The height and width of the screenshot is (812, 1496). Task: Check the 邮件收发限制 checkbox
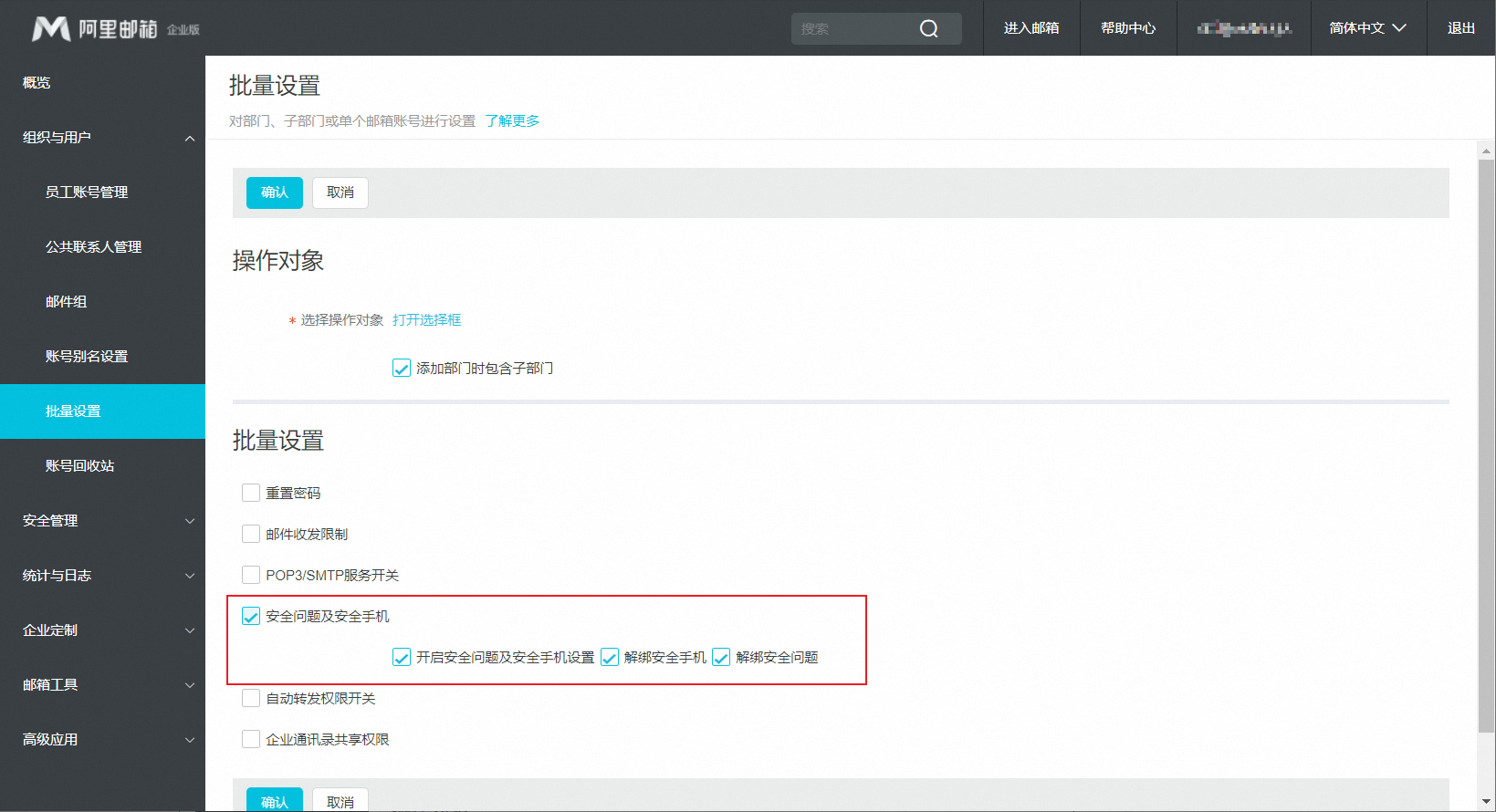pyautogui.click(x=251, y=534)
